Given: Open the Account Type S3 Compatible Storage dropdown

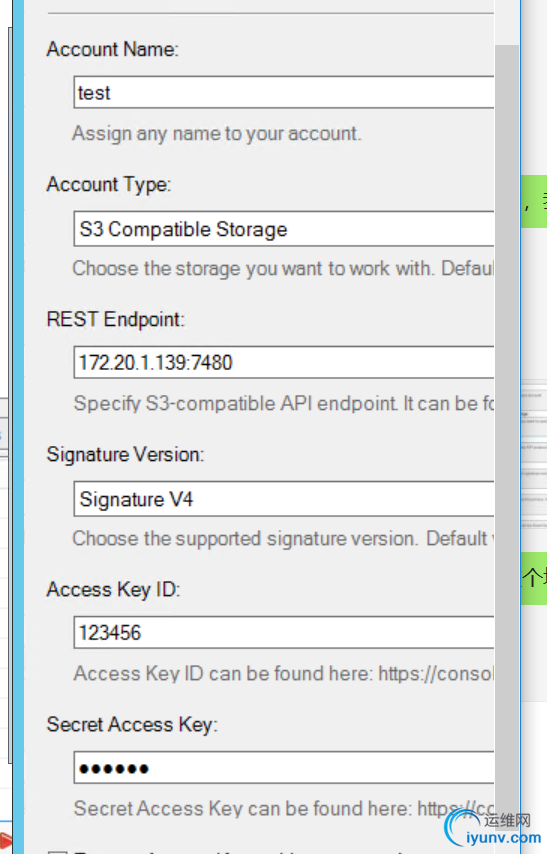Looking at the screenshot, I should coord(284,229).
